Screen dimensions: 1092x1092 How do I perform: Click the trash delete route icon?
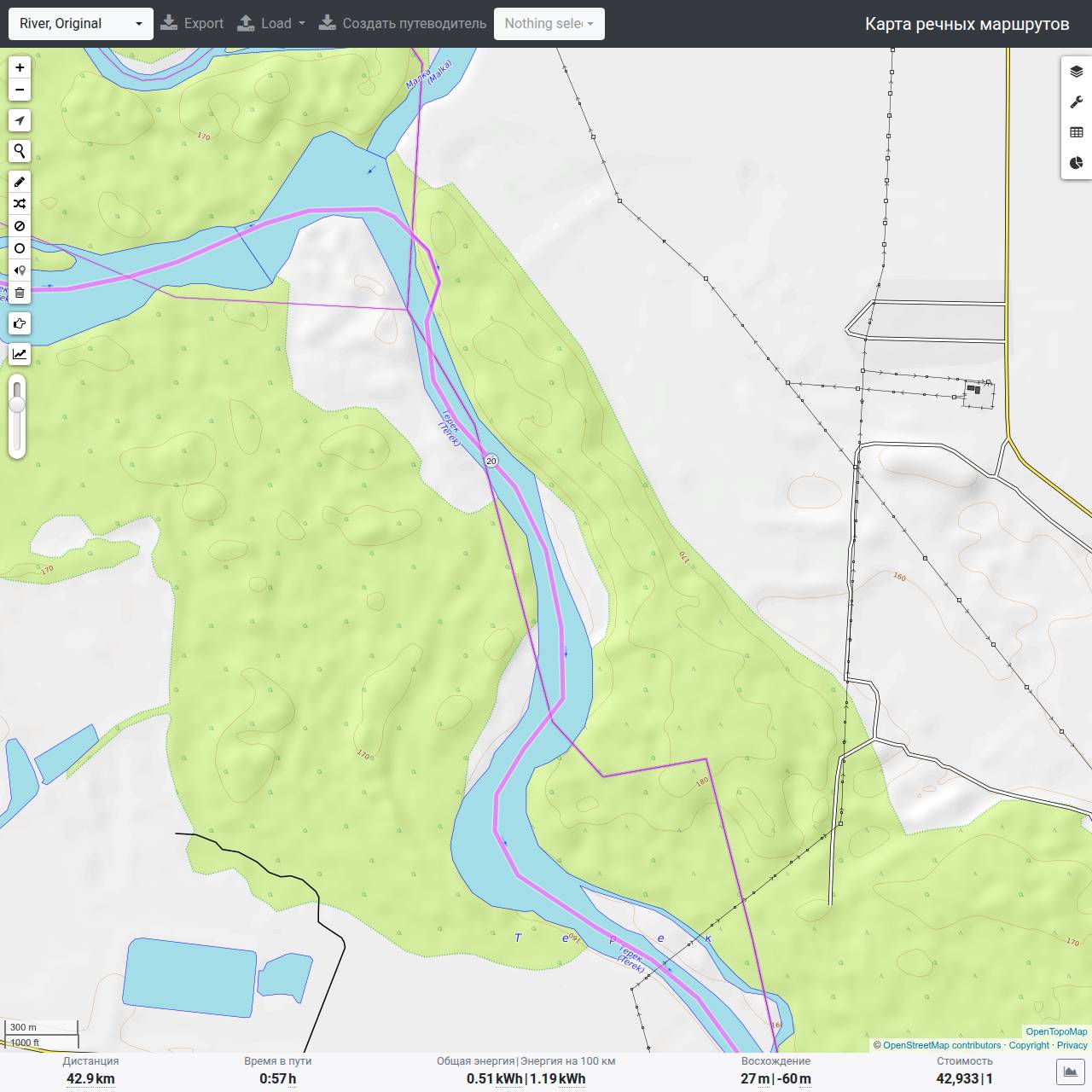20,293
